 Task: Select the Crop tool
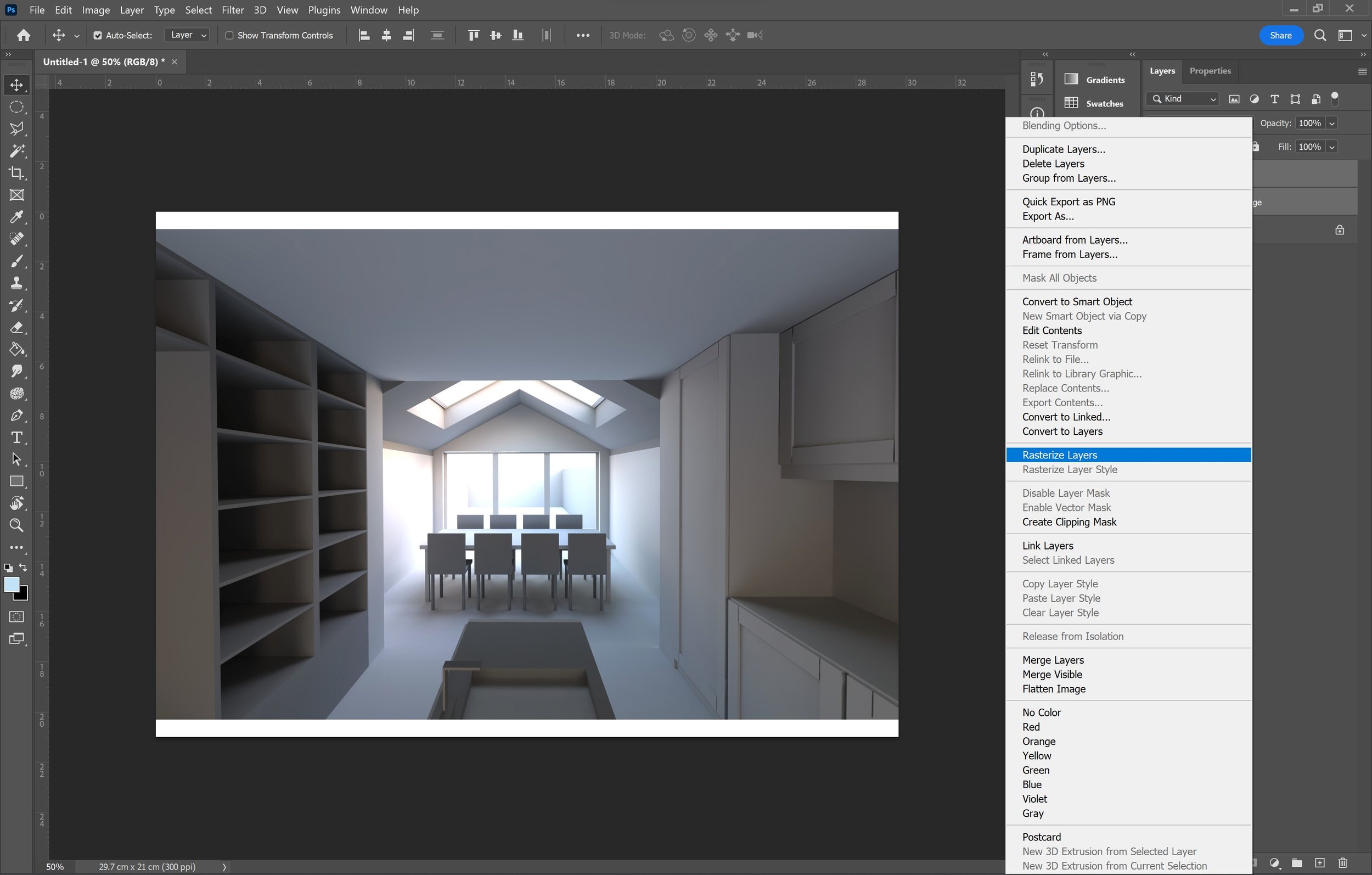coord(16,173)
